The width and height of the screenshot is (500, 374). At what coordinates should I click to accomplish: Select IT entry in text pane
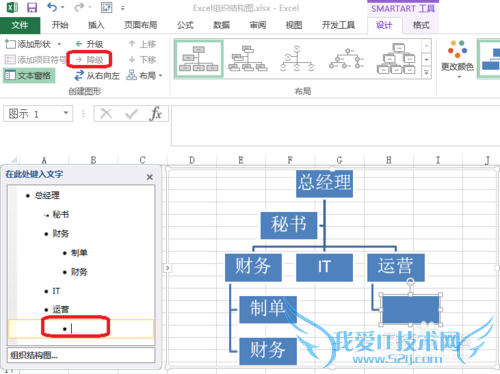[x=56, y=291]
